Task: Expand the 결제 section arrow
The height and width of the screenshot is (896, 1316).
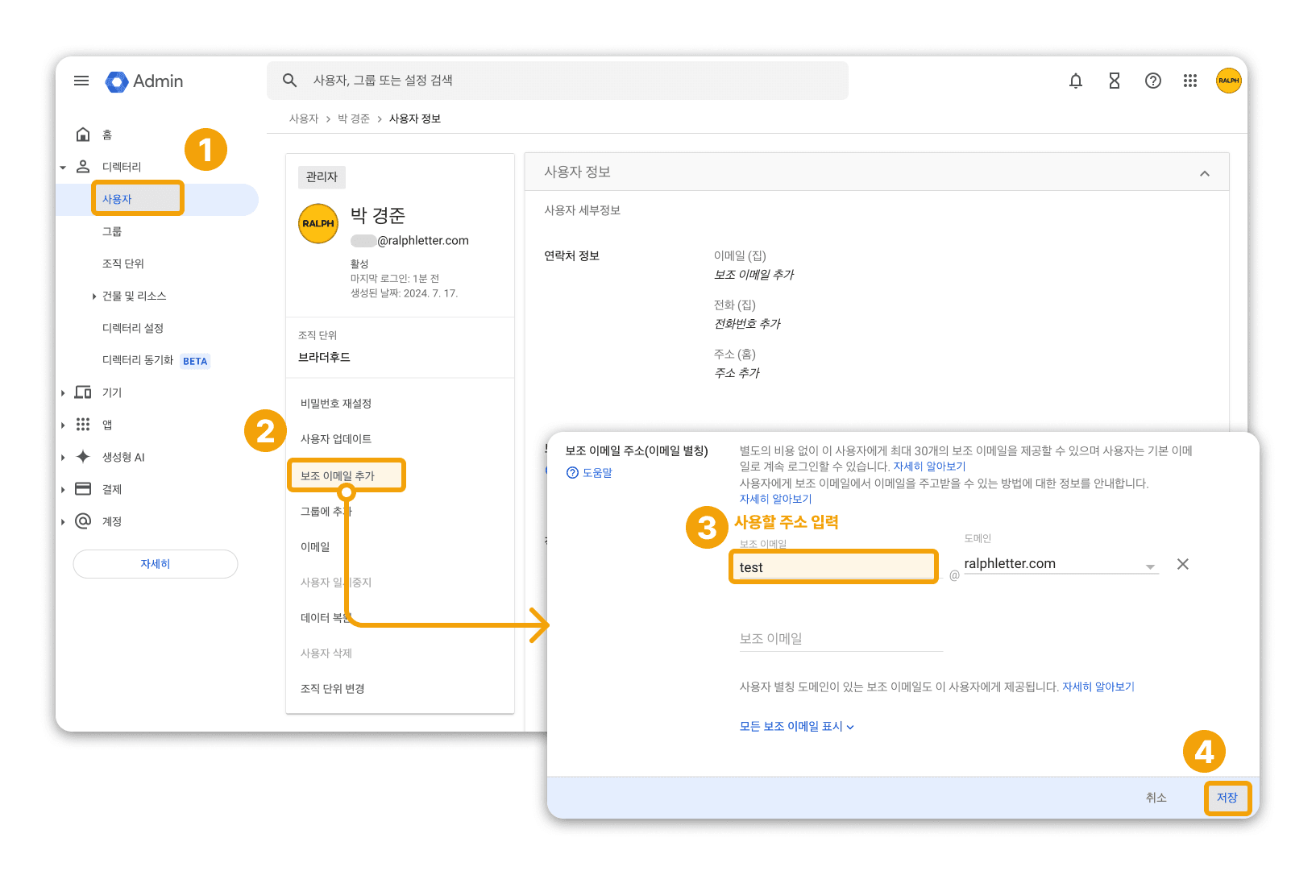Action: 63,490
